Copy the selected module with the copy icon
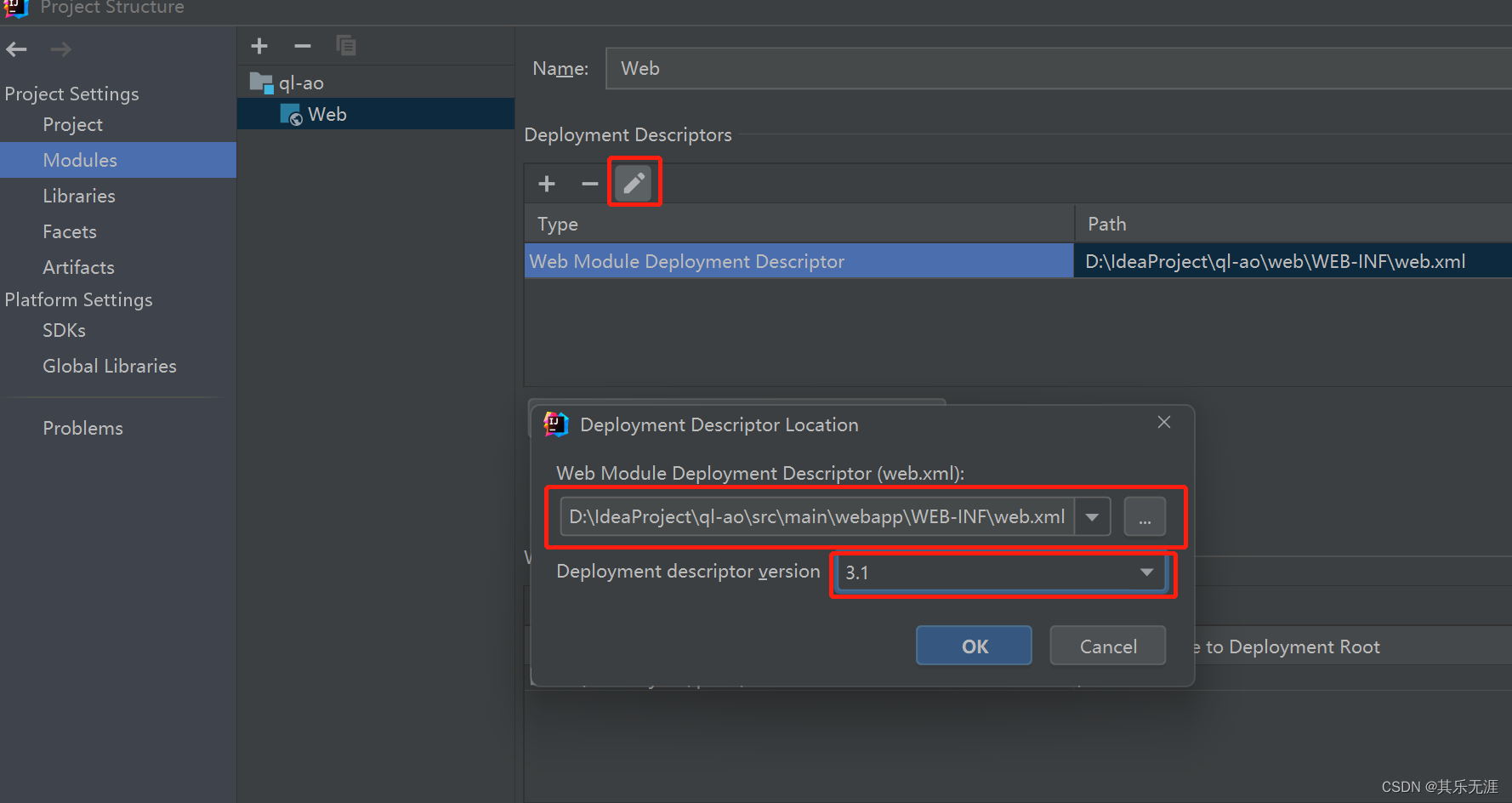 pyautogui.click(x=346, y=46)
